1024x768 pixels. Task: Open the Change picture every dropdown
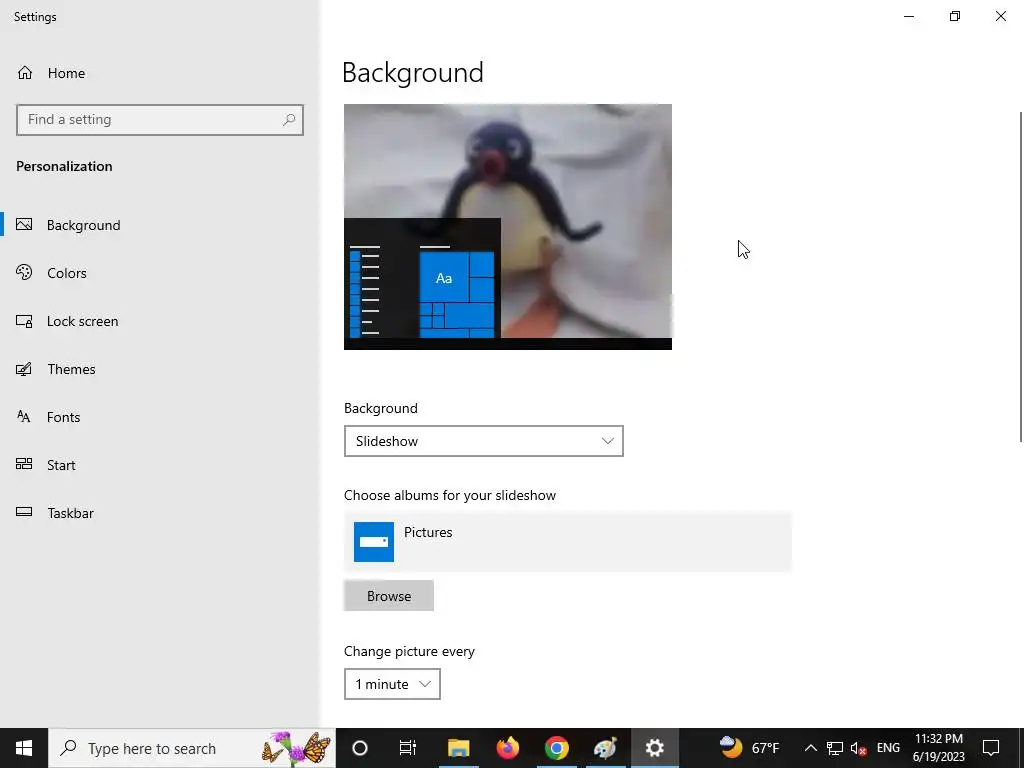pos(392,684)
